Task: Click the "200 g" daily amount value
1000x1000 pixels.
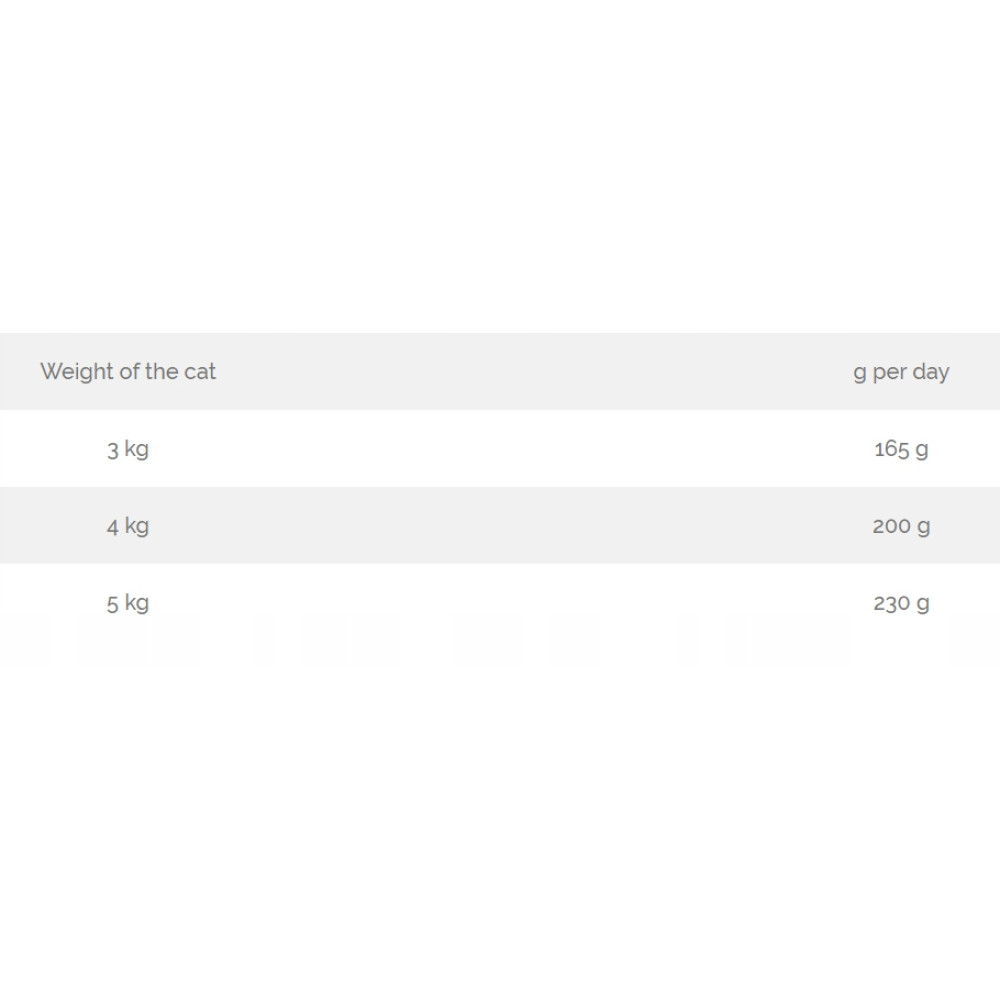Action: point(901,526)
